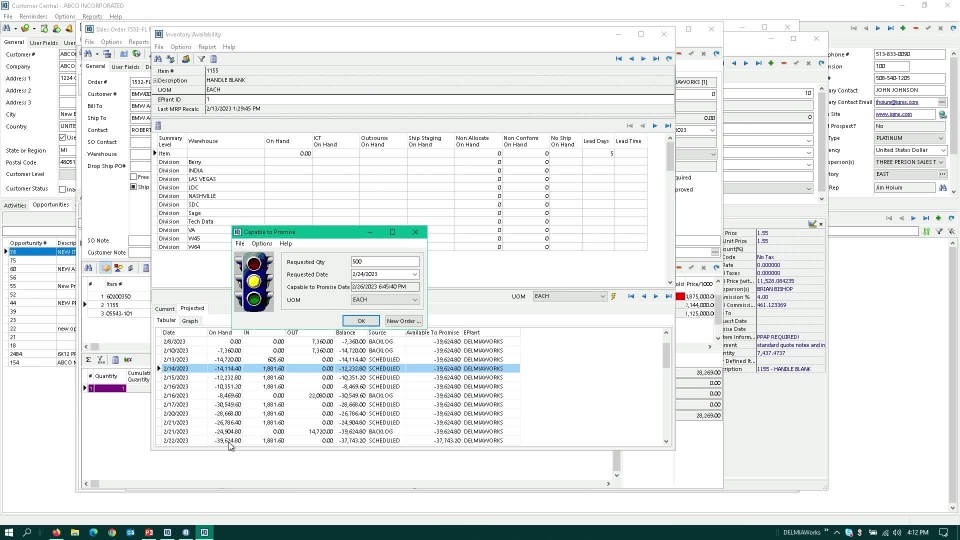This screenshot has height=540, width=960.
Task: Toggle the Free checkbox in Sales Order
Action: pyautogui.click(x=133, y=177)
